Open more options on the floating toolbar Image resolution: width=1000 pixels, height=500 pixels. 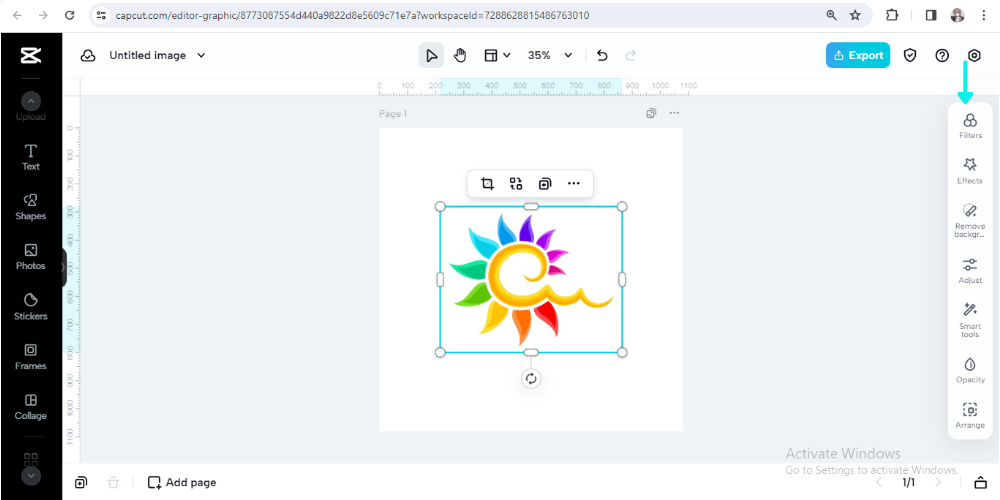[573, 184]
